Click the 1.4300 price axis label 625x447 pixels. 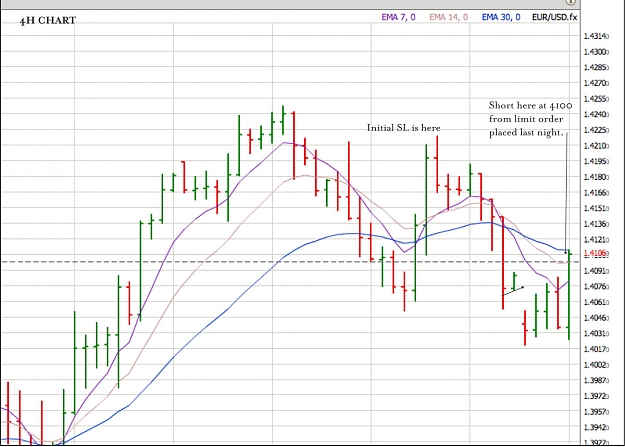[x=596, y=52]
